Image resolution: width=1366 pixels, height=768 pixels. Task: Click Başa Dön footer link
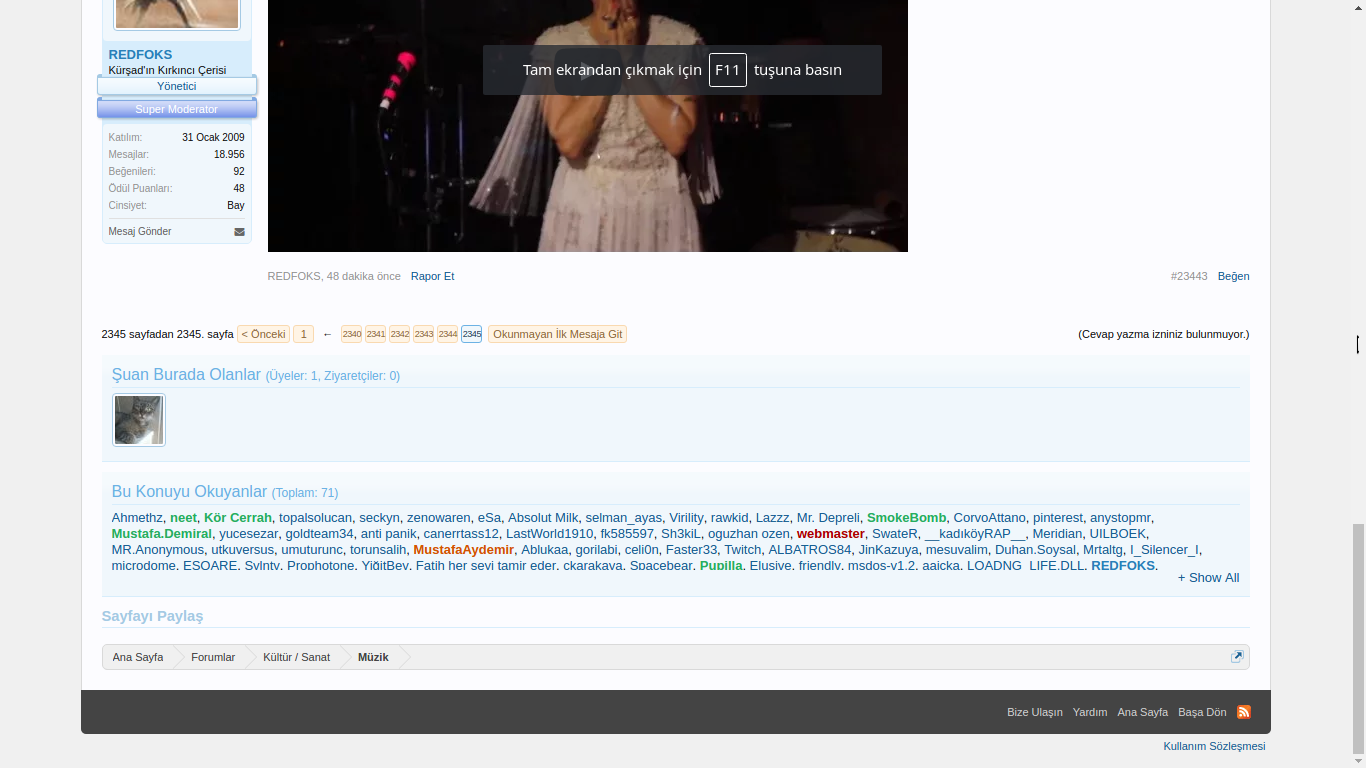pyautogui.click(x=1202, y=712)
